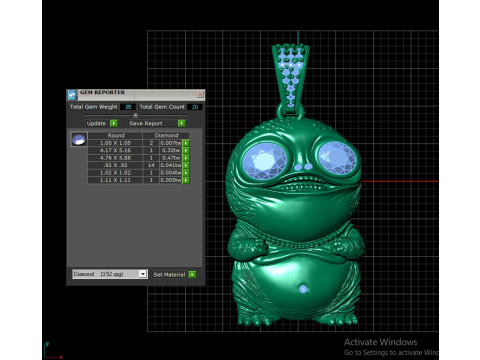Click green arrow on 4.17 X 5.16 row
Viewport: 480px width, 360px height.
coord(186,150)
